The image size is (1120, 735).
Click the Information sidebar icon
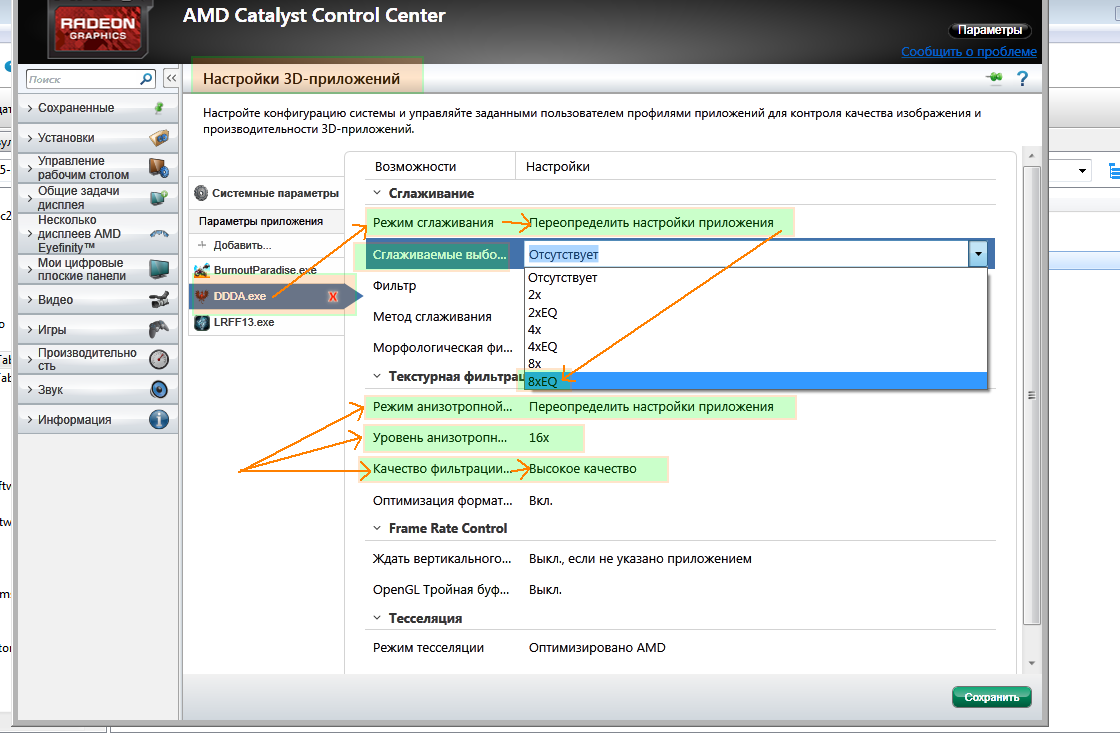tap(158, 420)
